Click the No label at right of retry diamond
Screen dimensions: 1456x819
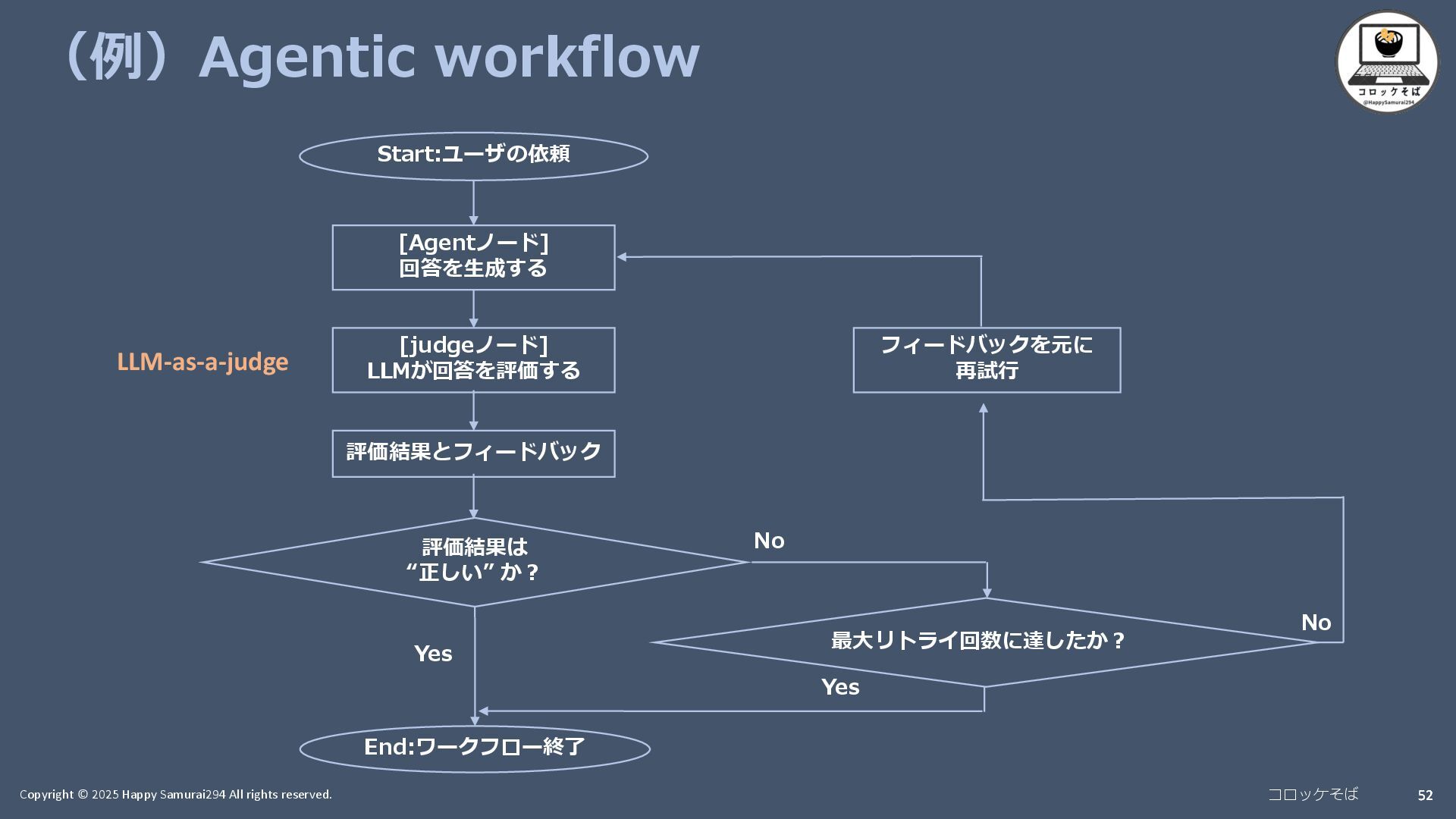pos(1316,623)
